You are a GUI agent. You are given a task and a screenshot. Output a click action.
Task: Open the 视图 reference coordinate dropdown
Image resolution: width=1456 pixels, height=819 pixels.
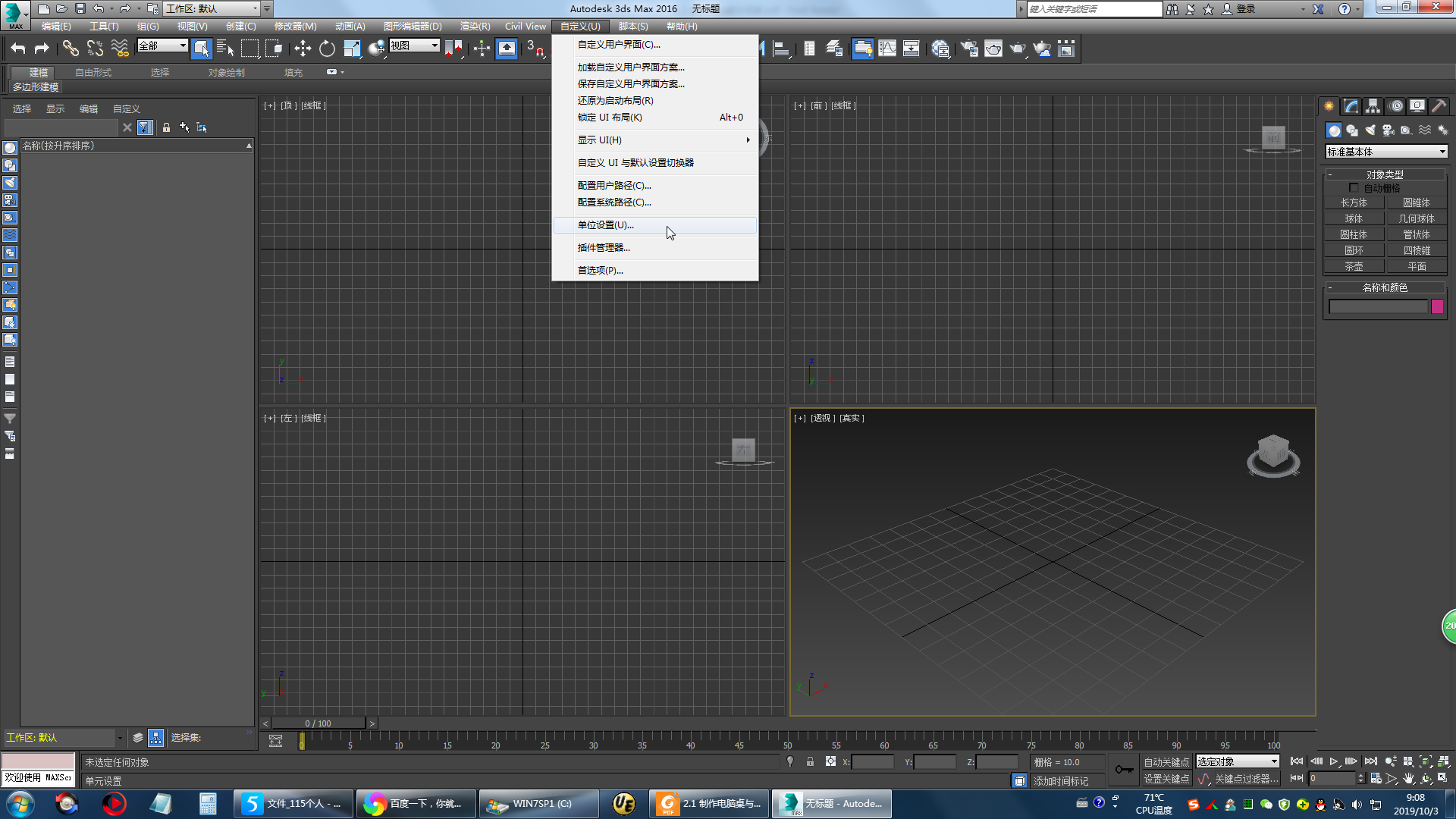[x=414, y=45]
